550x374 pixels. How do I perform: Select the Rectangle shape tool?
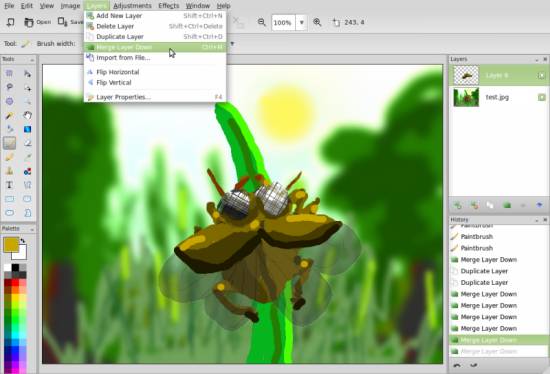(9, 199)
